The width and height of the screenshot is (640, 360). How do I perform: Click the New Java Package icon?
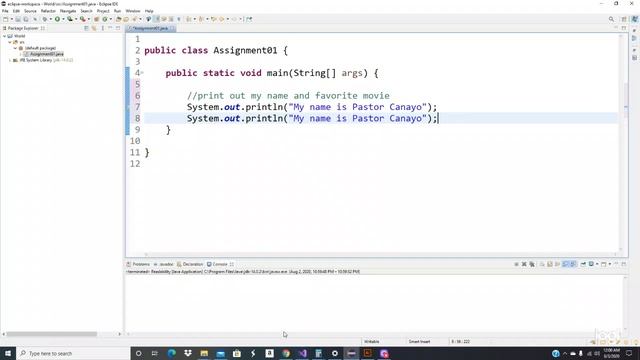[x=97, y=19]
